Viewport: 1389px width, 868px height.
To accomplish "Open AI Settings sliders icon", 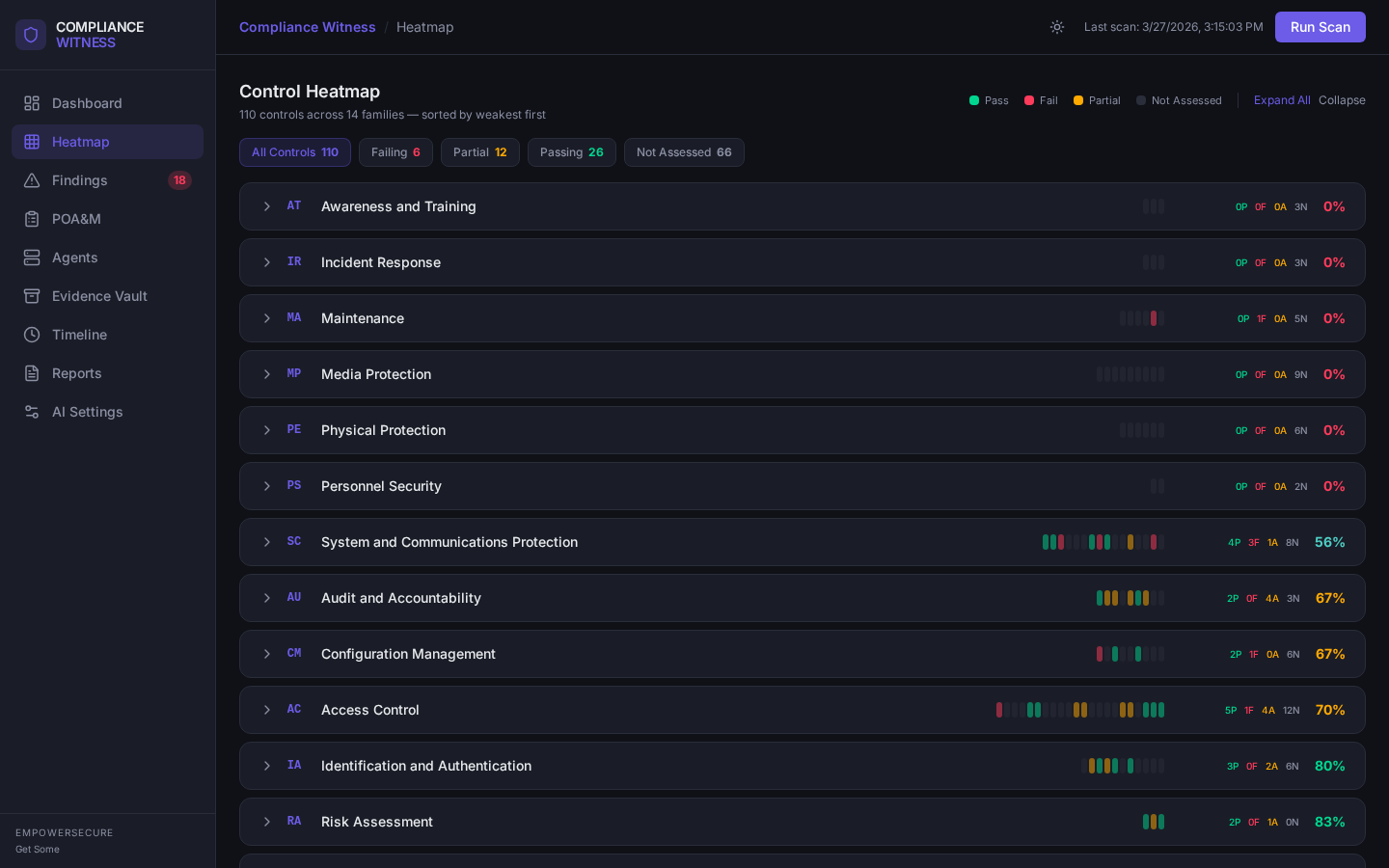I will click(32, 412).
